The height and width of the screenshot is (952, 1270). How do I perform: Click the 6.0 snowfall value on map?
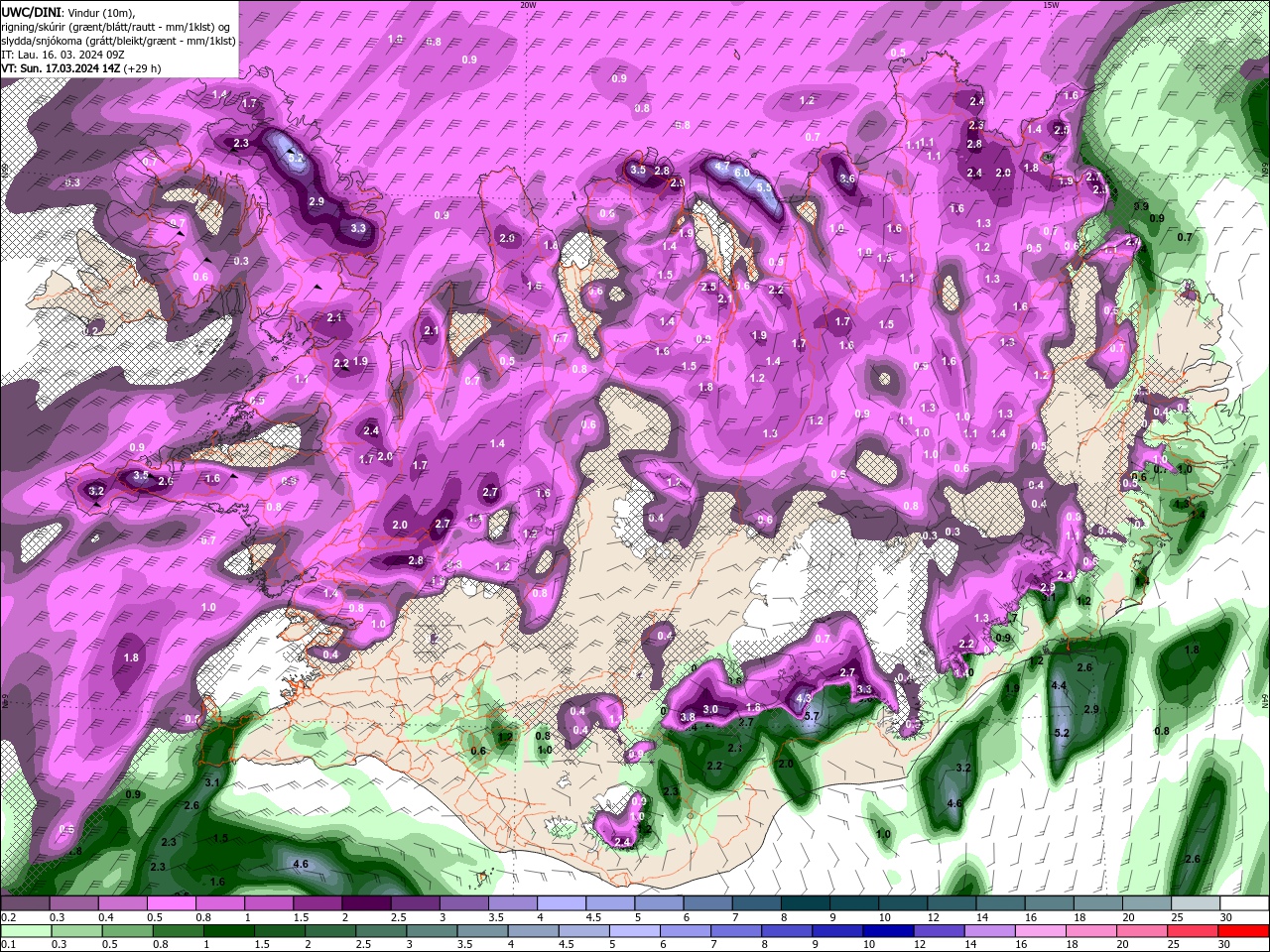742,173
